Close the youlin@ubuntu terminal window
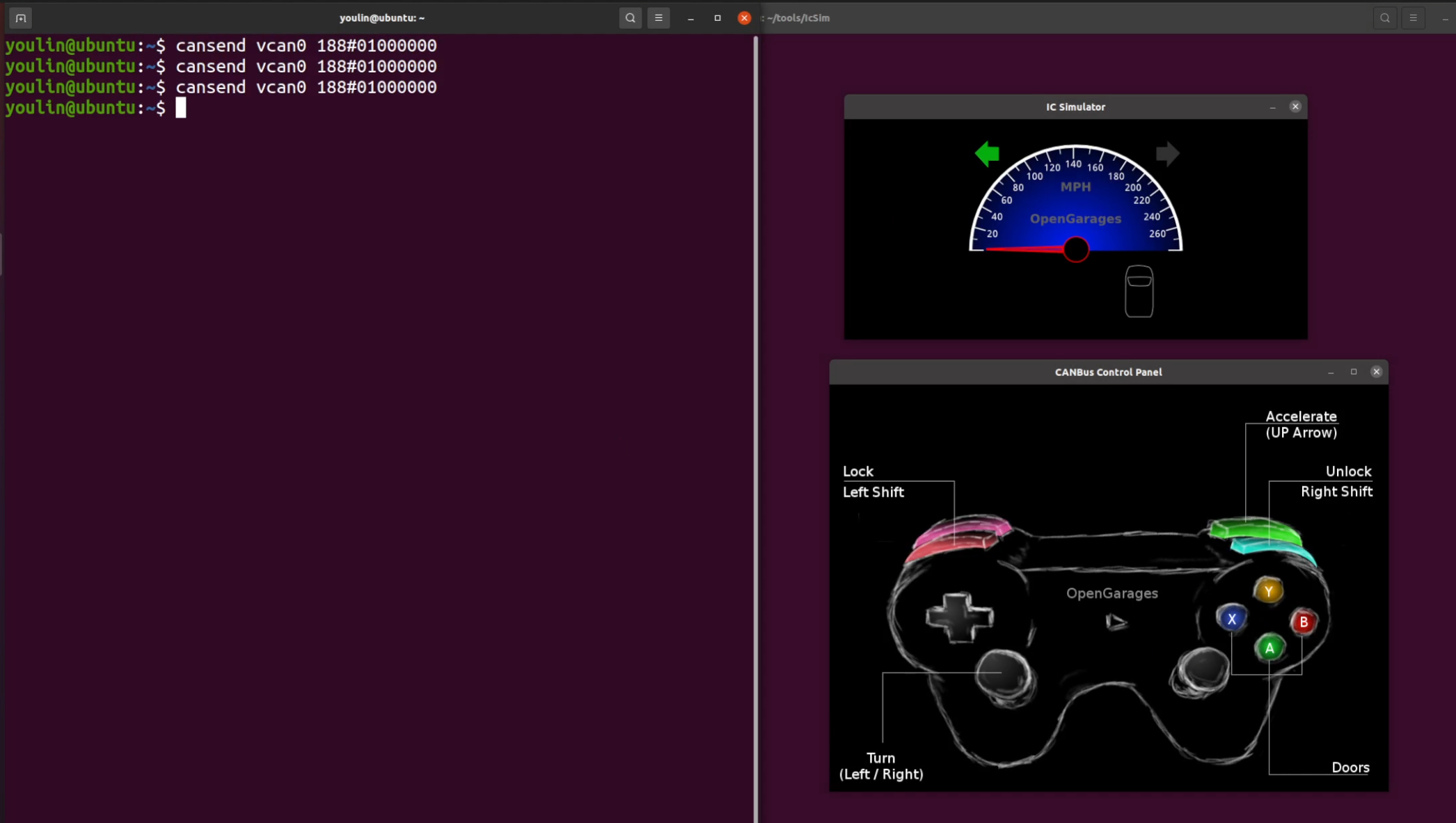 (x=745, y=18)
